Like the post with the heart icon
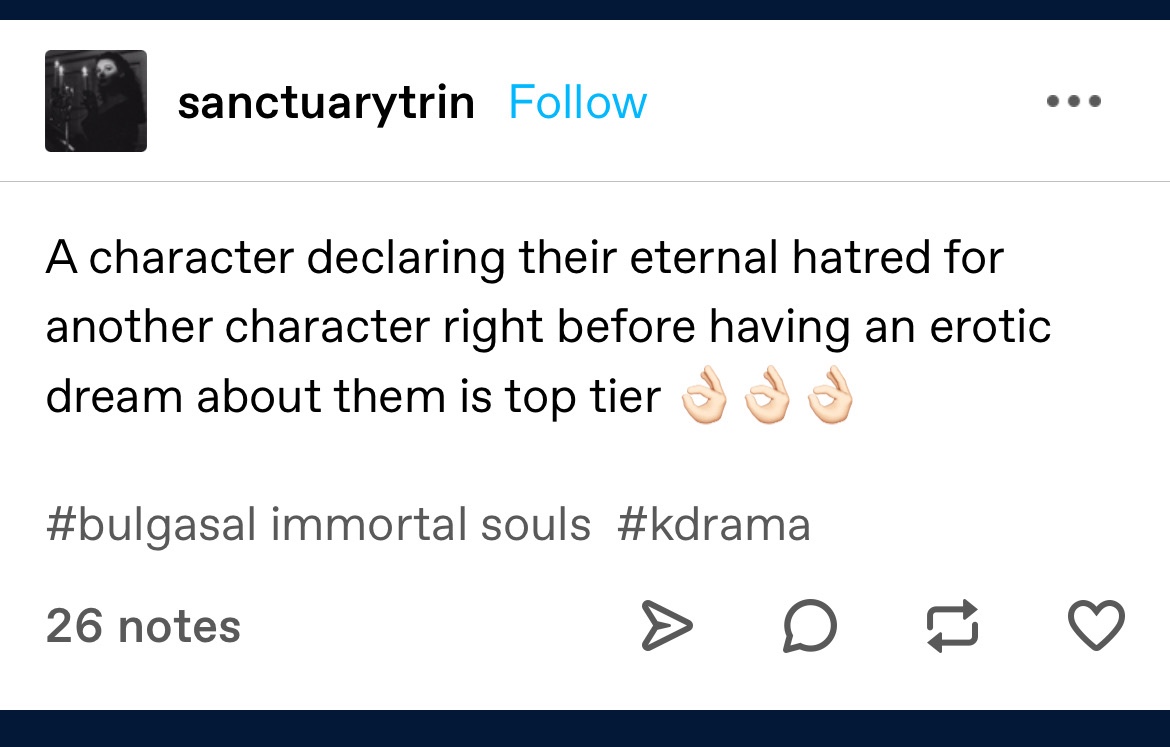The image size is (1170, 747). point(1097,625)
